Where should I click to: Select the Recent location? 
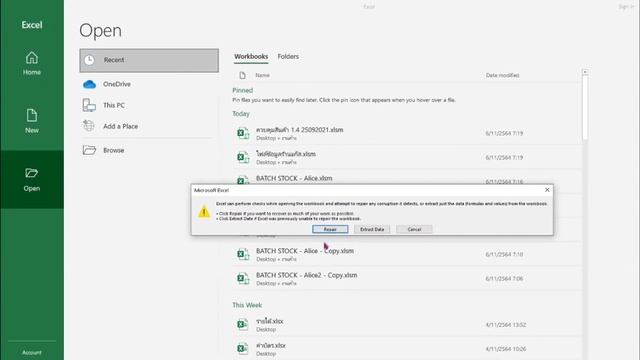coord(149,60)
